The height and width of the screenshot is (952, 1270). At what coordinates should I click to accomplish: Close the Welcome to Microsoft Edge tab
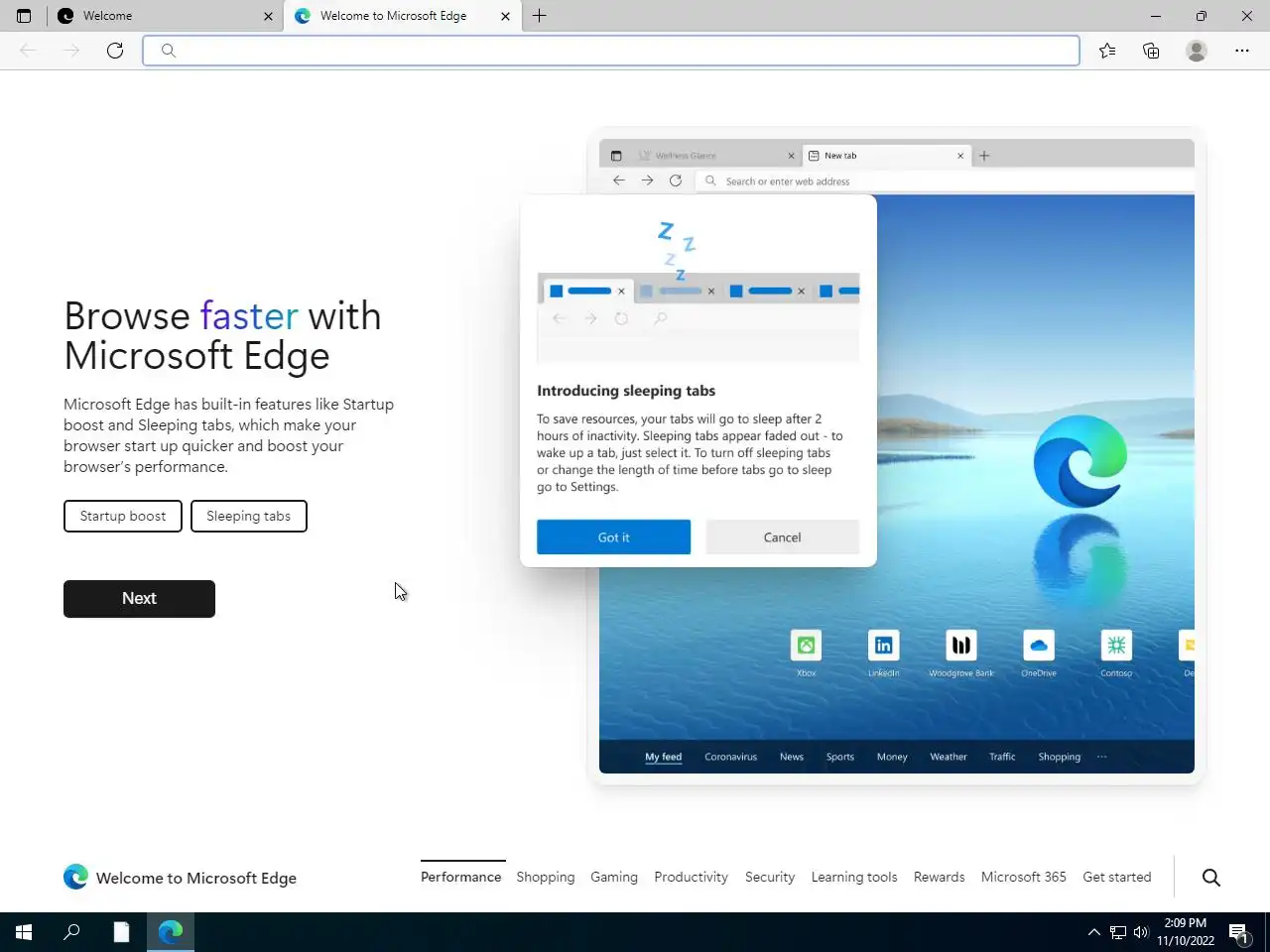pos(505,16)
